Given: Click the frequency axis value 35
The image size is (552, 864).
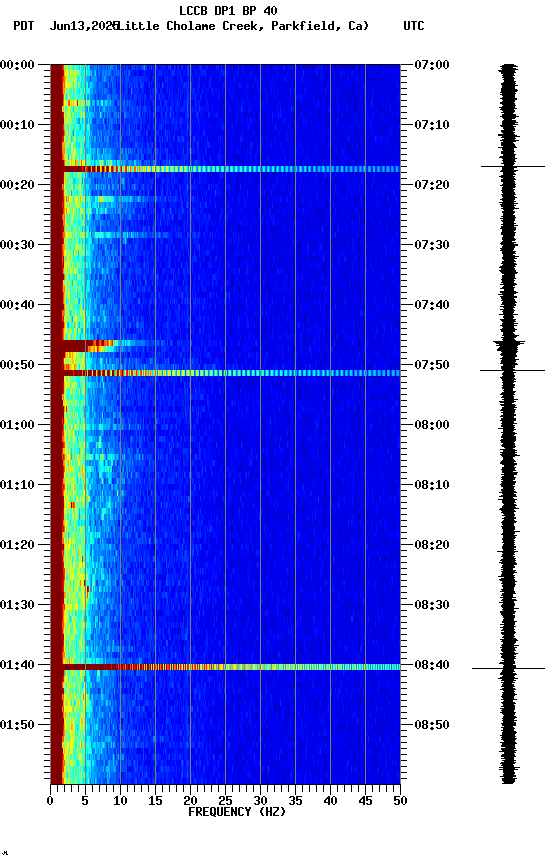Looking at the screenshot, I should (x=295, y=801).
